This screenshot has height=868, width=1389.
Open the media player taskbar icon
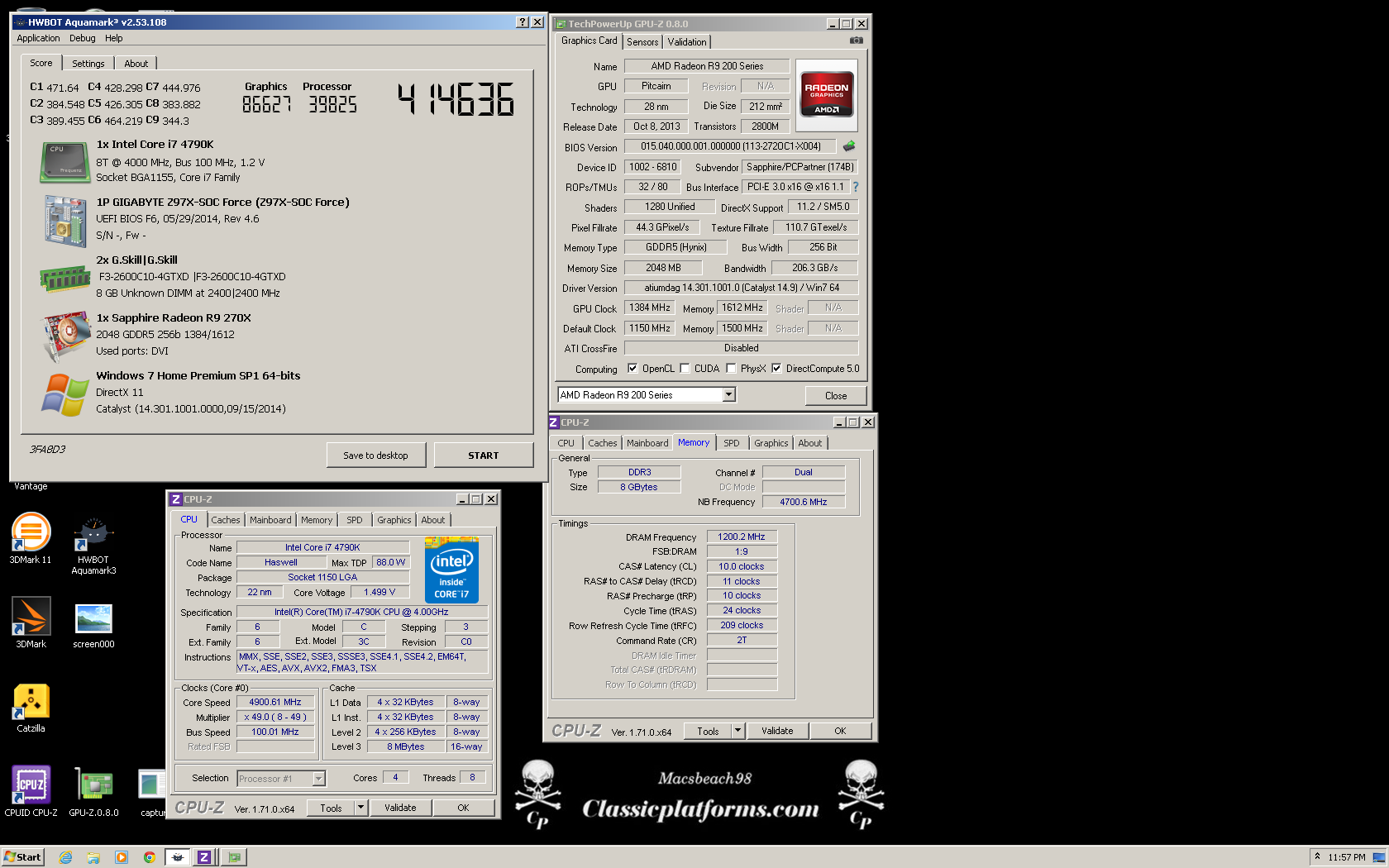pyautogui.click(x=122, y=857)
